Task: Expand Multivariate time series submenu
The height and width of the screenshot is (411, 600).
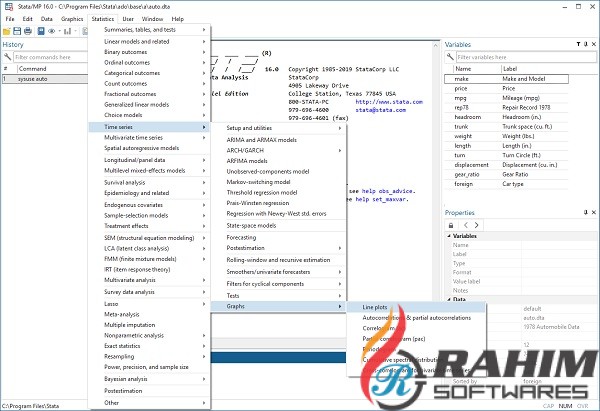Action: pos(149,137)
